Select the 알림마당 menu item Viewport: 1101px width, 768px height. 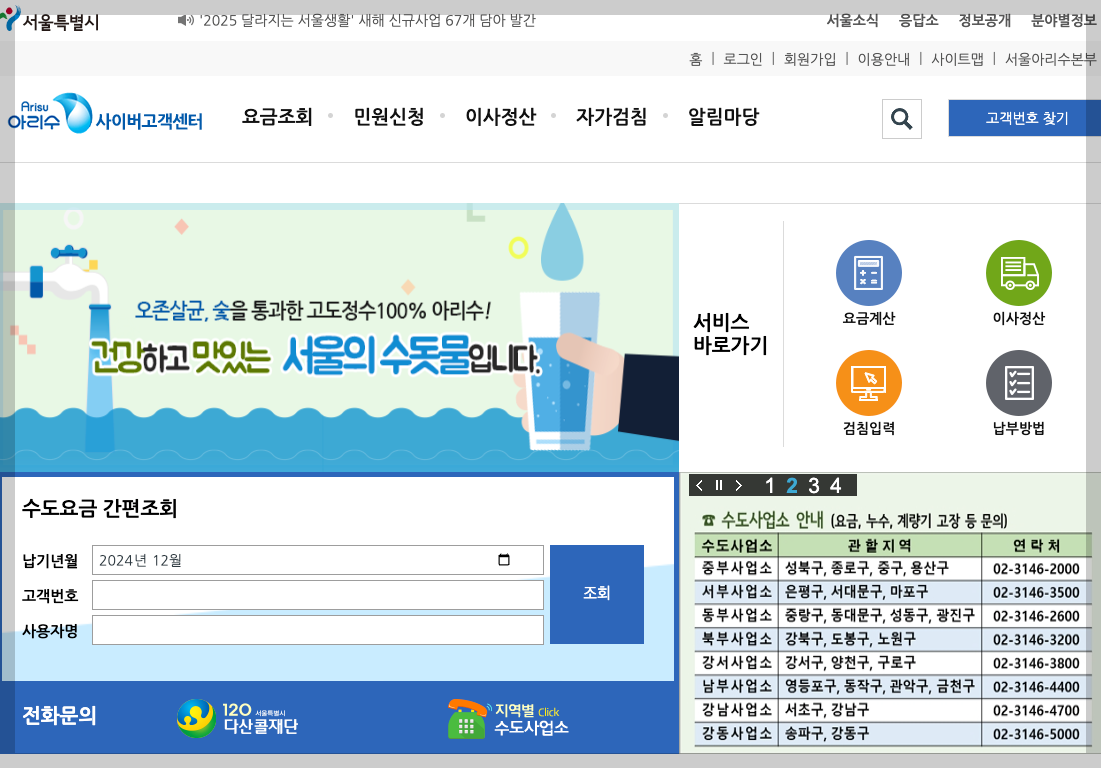[x=721, y=117]
